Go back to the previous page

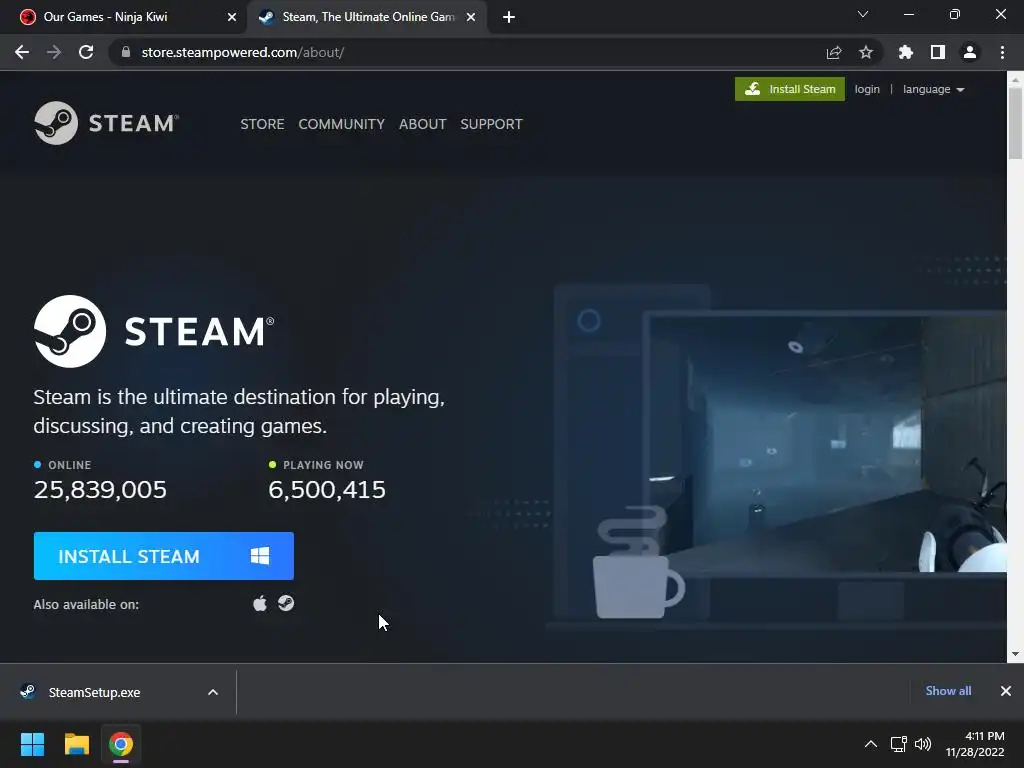pos(22,52)
